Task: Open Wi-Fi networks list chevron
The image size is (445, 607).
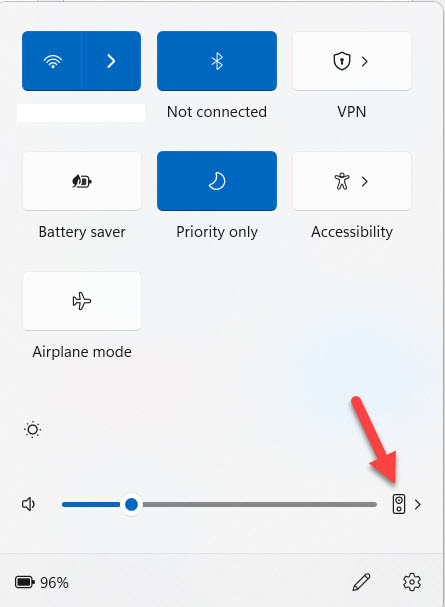Action: coord(111,61)
